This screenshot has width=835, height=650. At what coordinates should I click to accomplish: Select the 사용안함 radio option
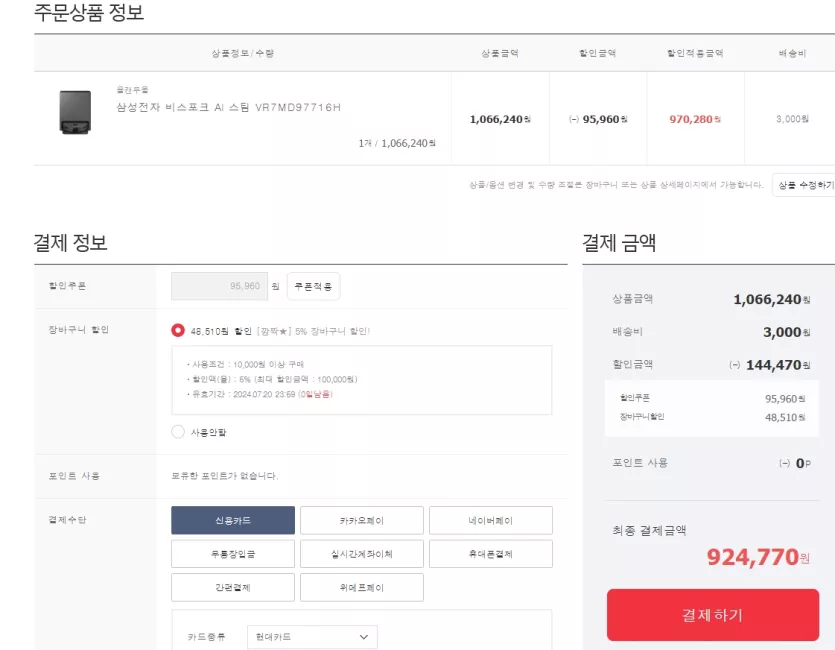(178, 431)
